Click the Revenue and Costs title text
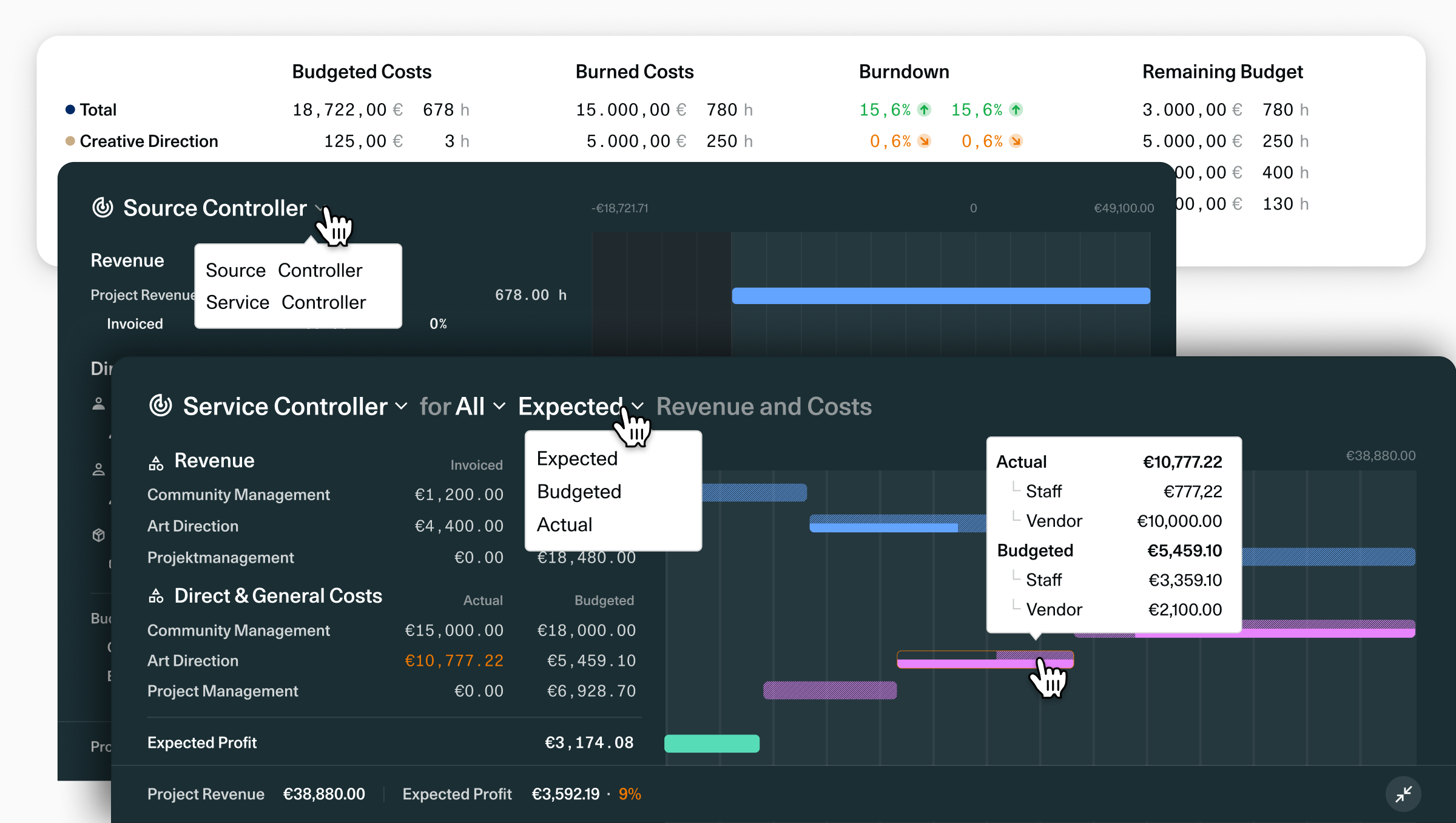 tap(764, 406)
